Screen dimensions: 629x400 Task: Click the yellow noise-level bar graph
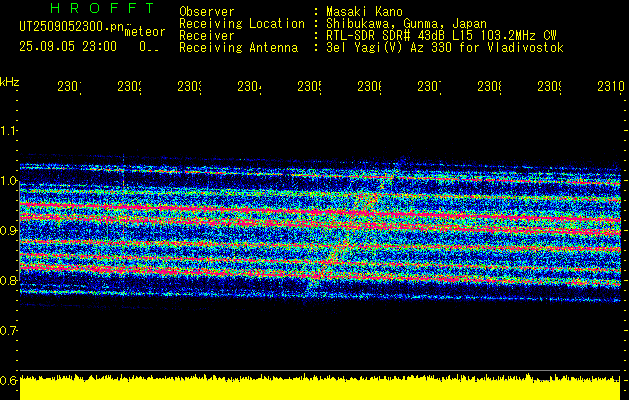pyautogui.click(x=320, y=388)
